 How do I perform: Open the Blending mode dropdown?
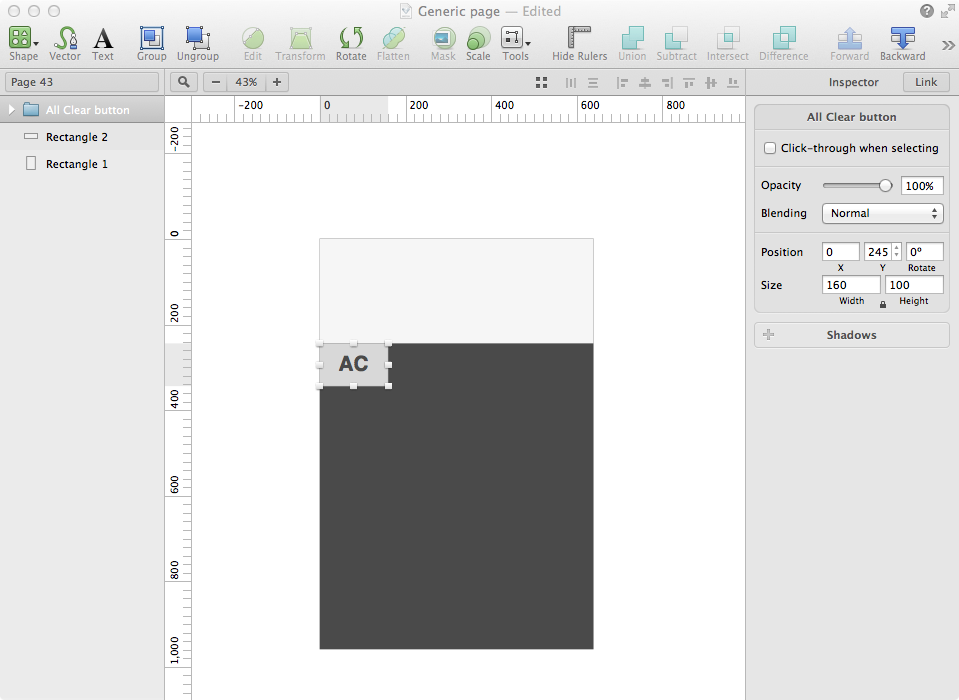pos(882,213)
